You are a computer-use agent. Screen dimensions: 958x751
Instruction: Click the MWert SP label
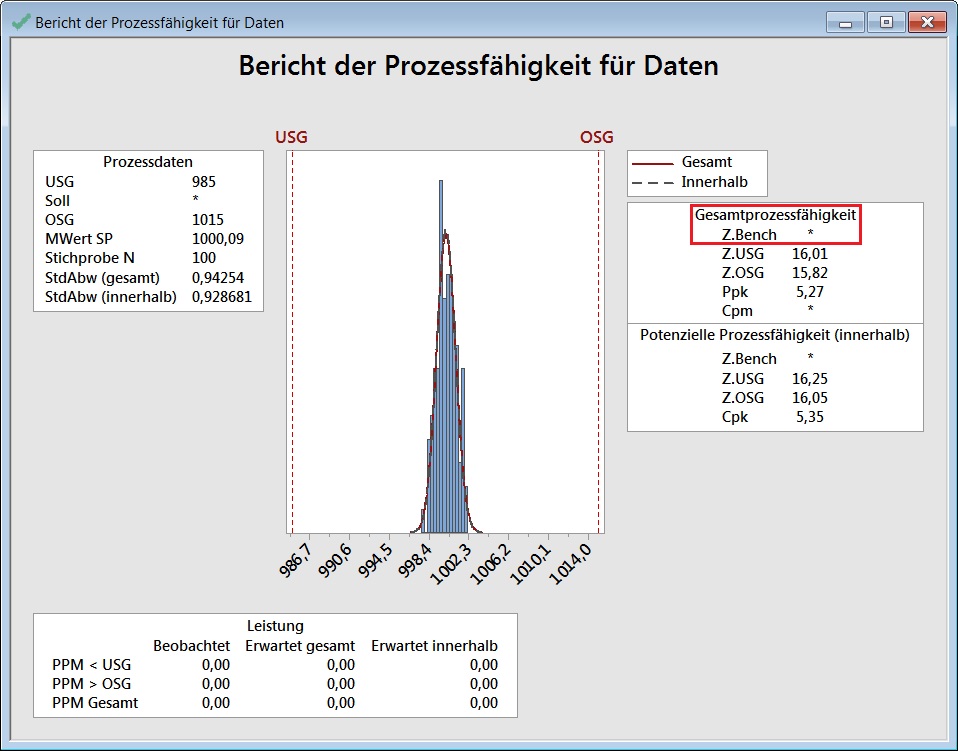pos(79,238)
